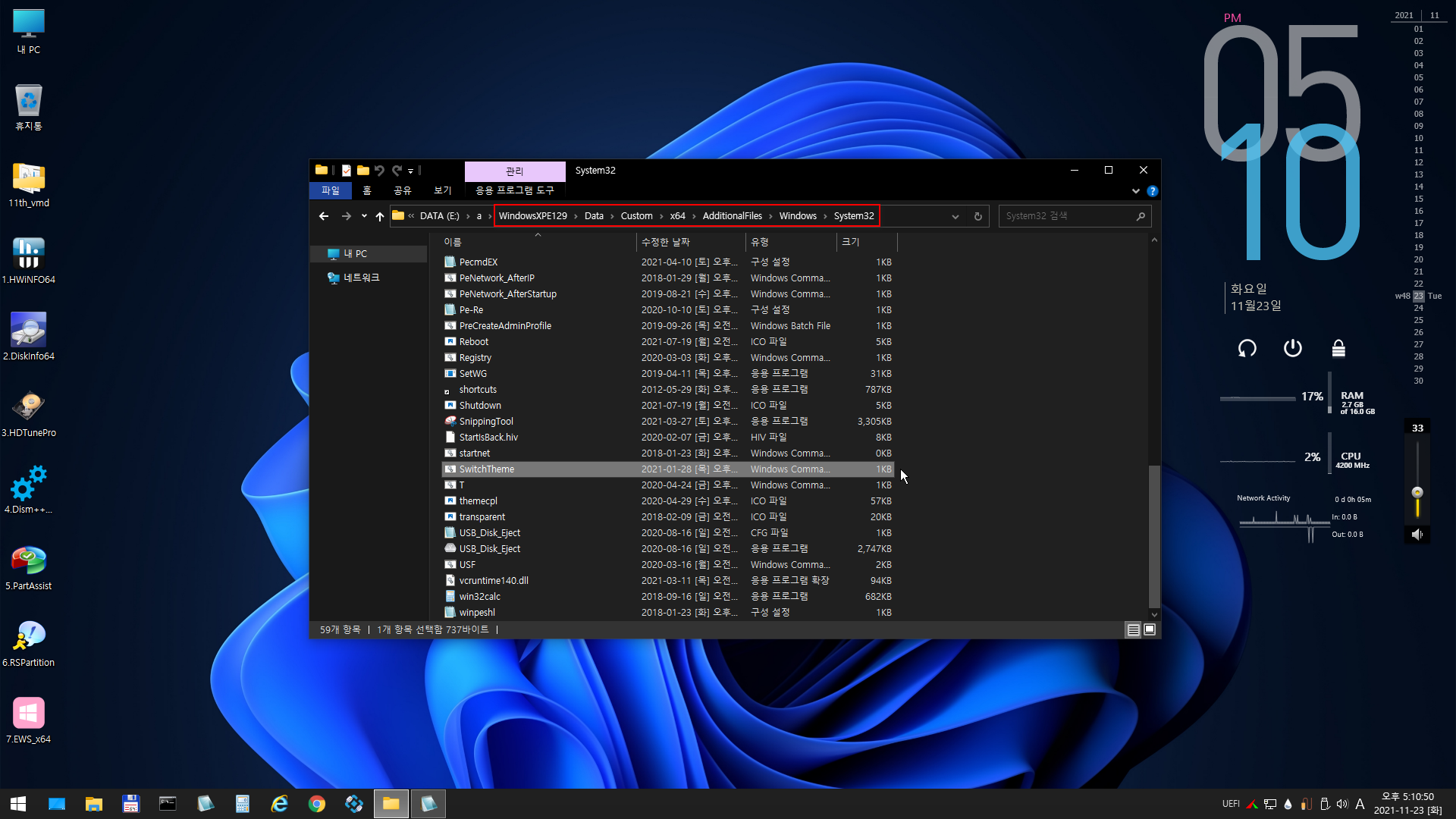1456x819 pixels.
Task: Open the 응용 프로그램 도구 tab
Action: (515, 191)
